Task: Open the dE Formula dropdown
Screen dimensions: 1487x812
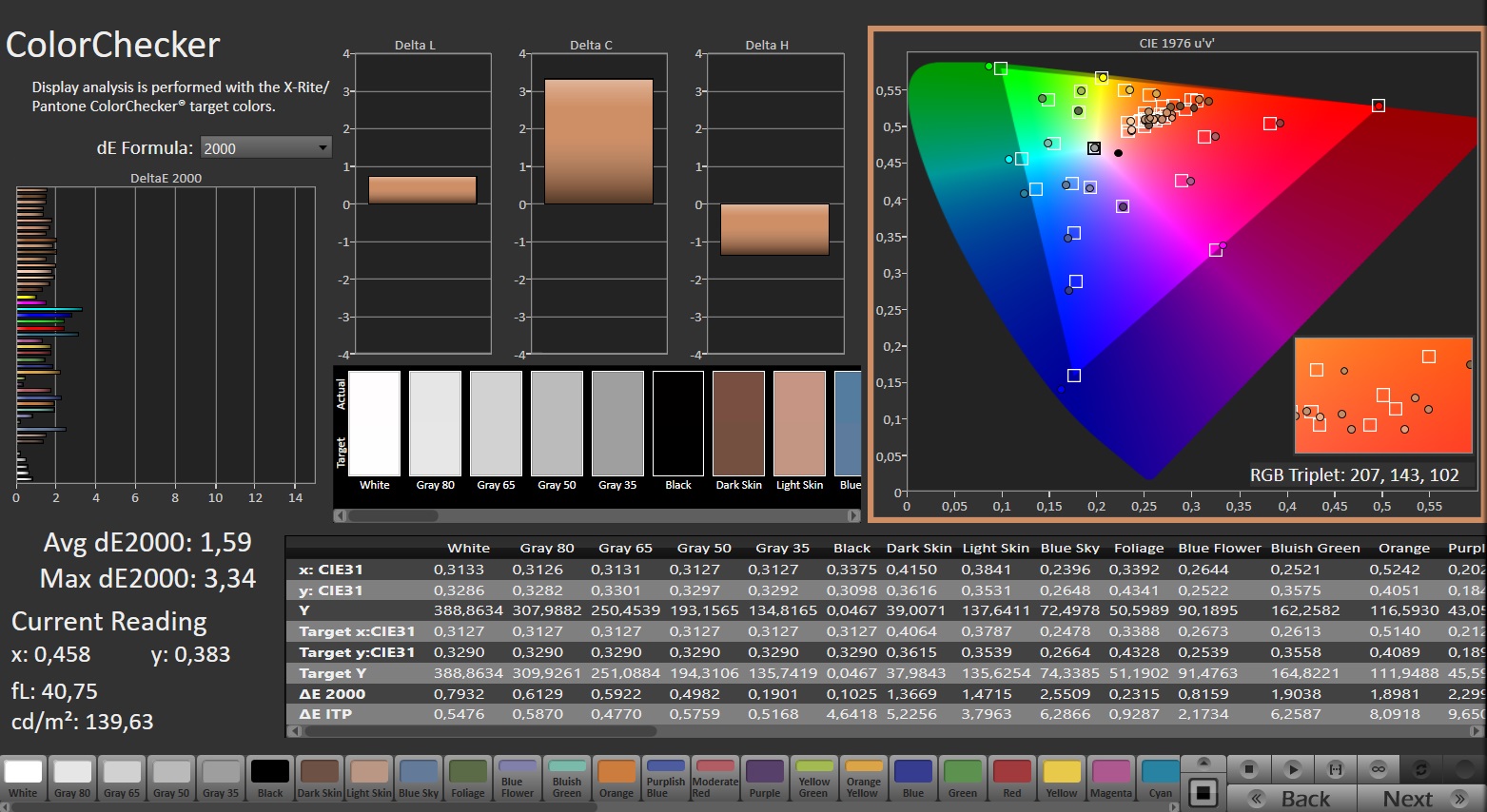Action: tap(265, 148)
